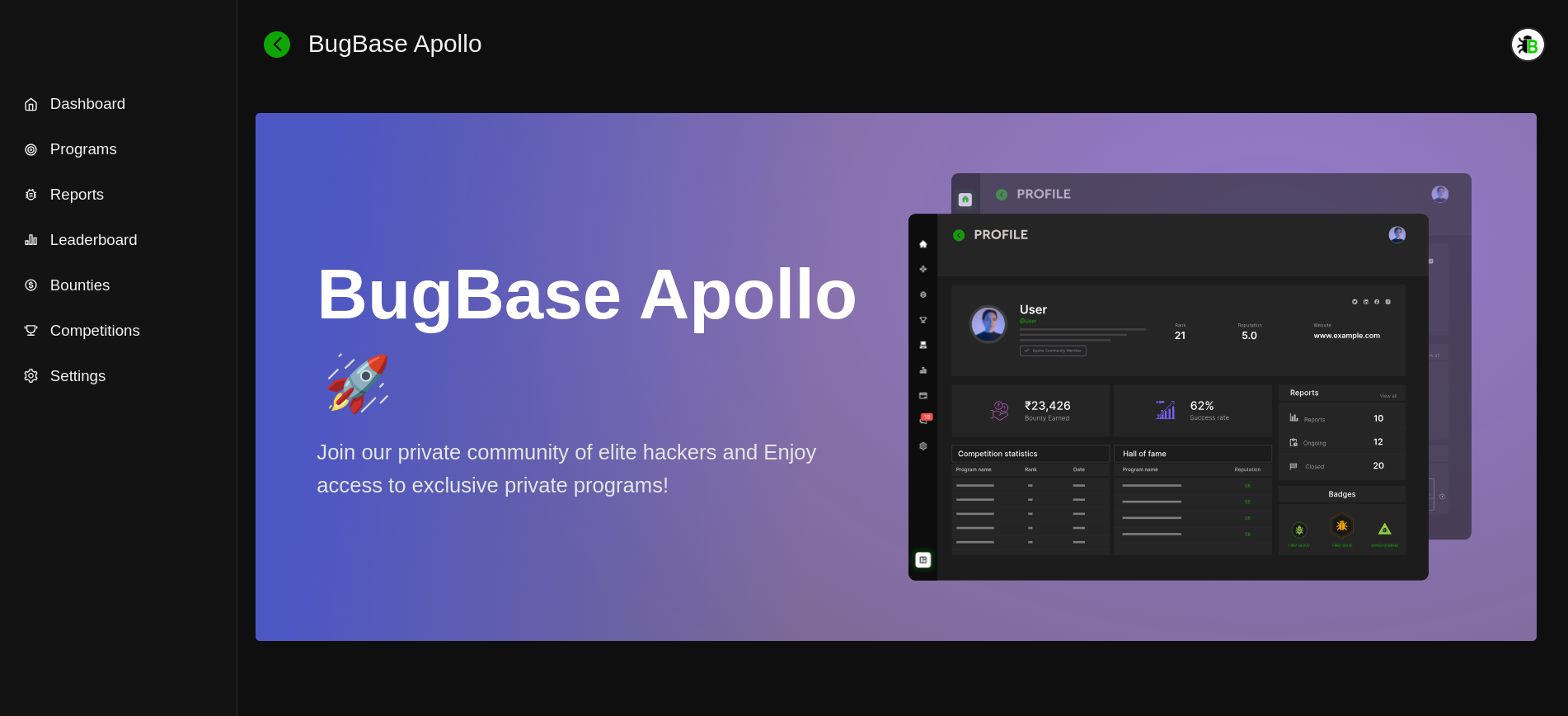Viewport: 1568px width, 716px height.
Task: Navigate to Reports
Action: point(77,195)
